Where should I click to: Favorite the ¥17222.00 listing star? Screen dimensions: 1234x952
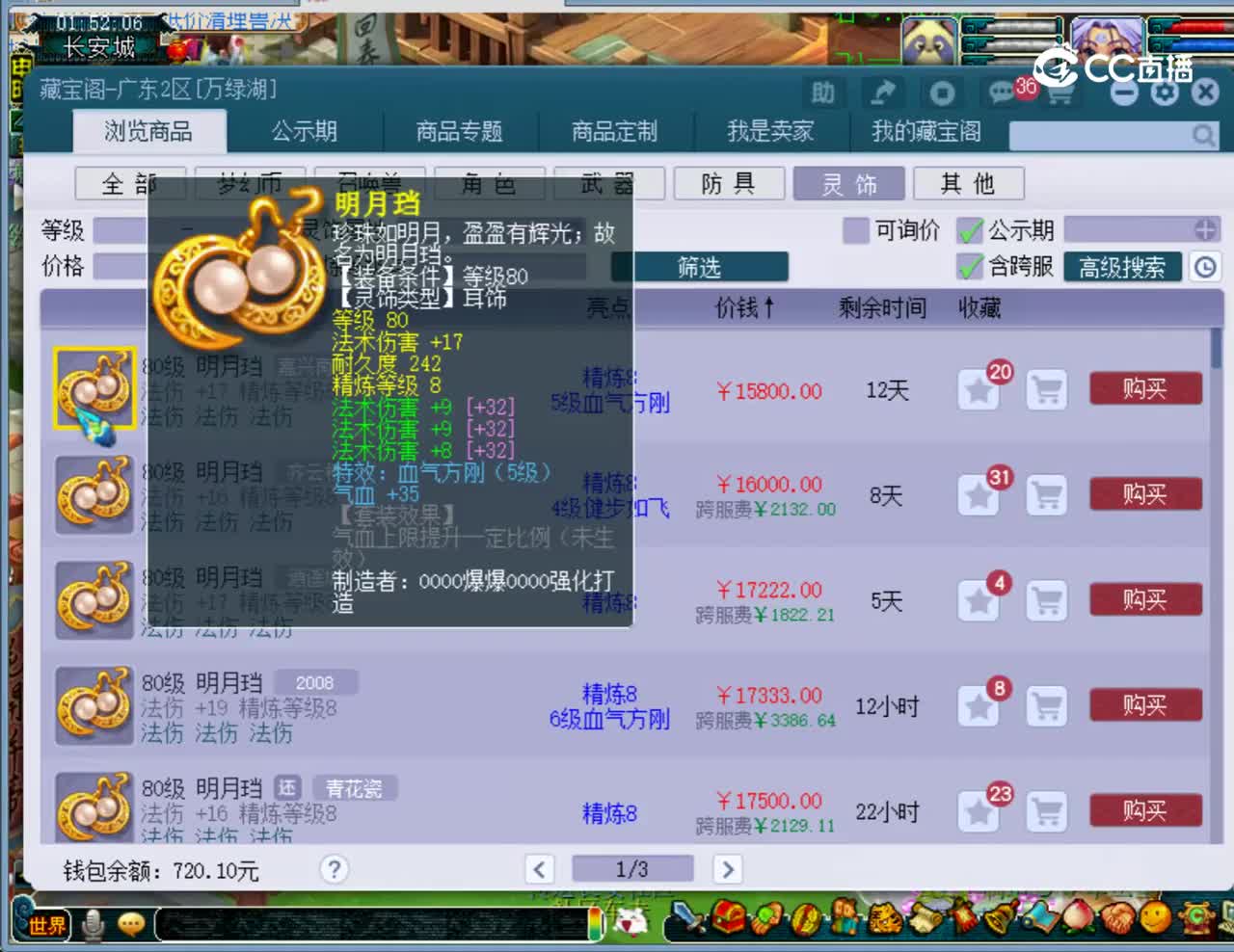979,601
